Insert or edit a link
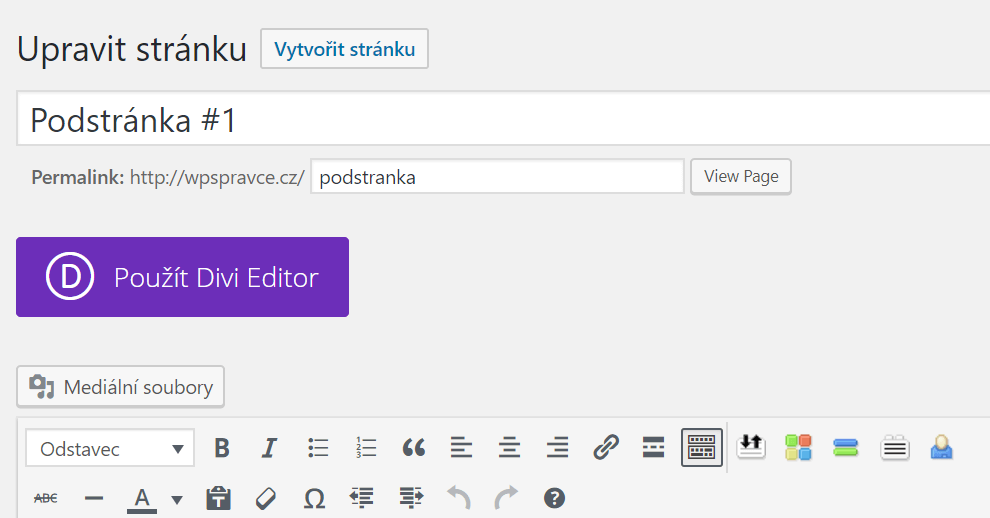Screen dimensions: 990x518 [x=605, y=448]
